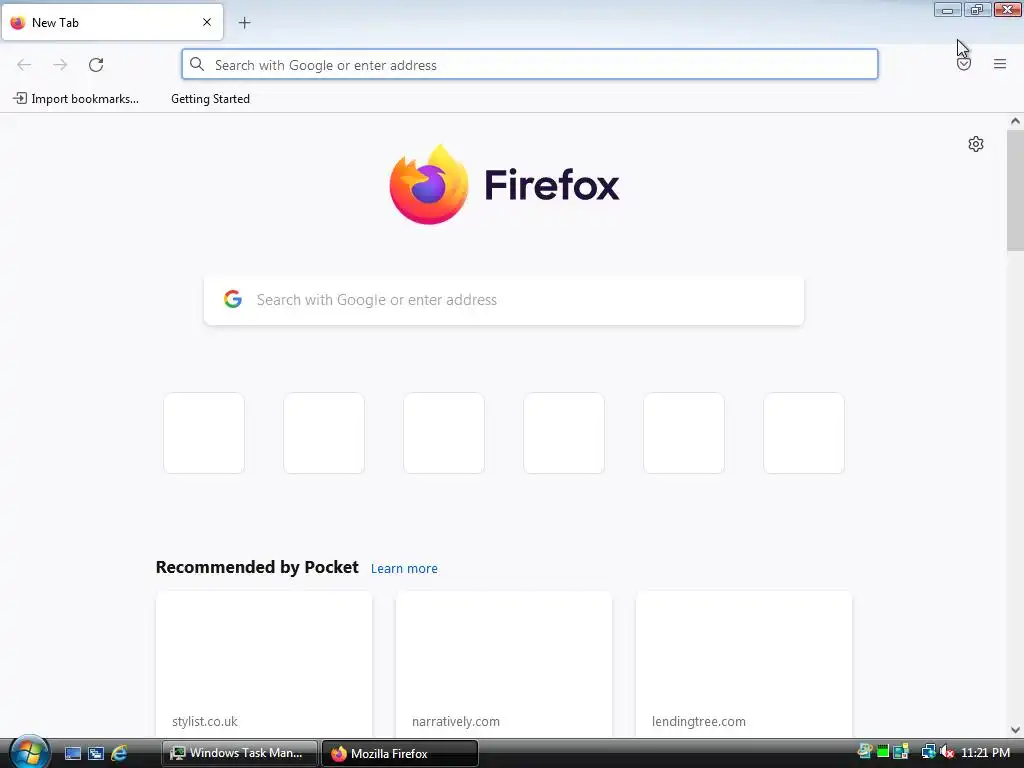Image resolution: width=1024 pixels, height=768 pixels.
Task: Open Firefox application menu
Action: 1000,64
